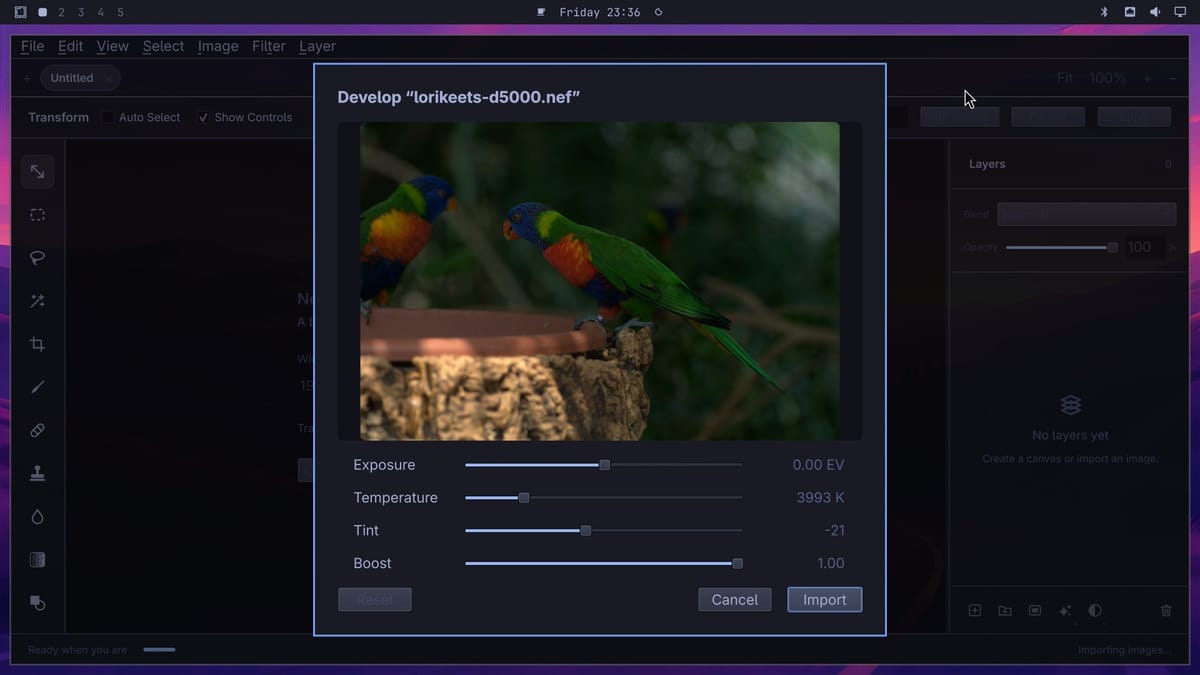Adjust the Exposure slider

coord(604,465)
